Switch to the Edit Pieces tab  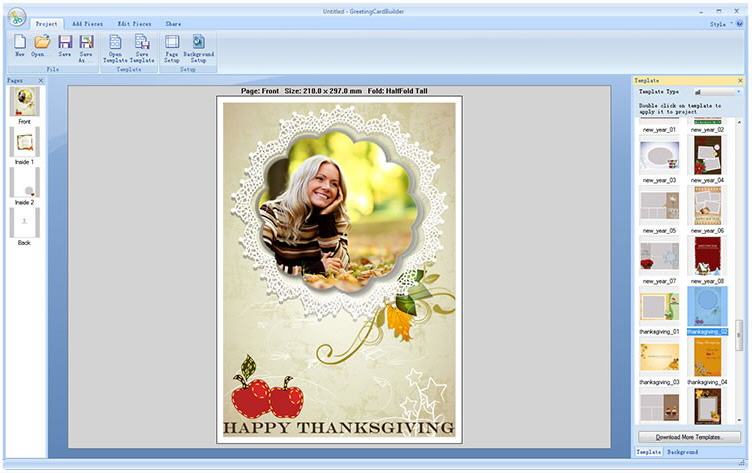[x=134, y=24]
